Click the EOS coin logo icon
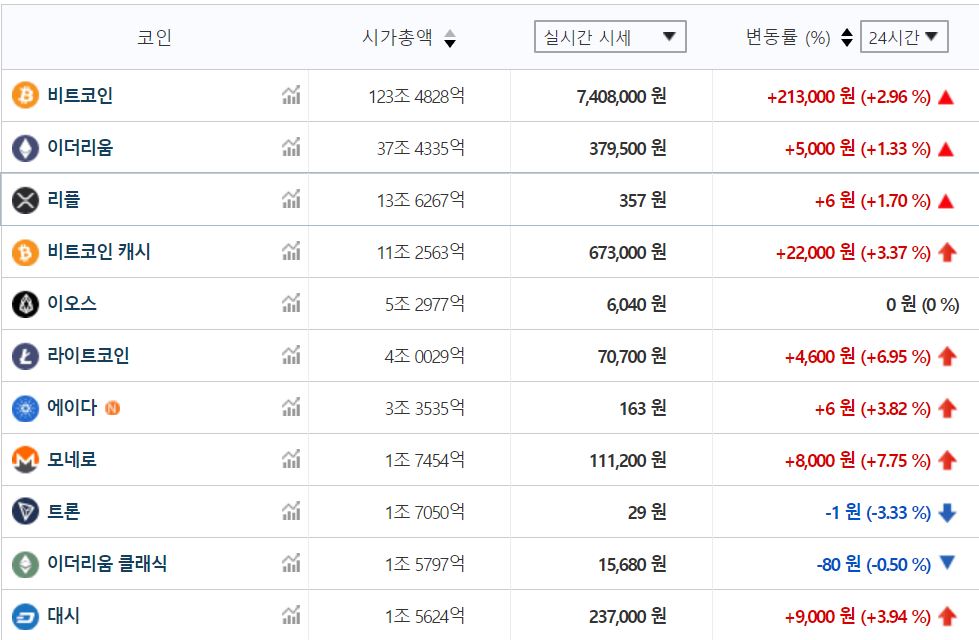979x640 pixels. [25, 304]
